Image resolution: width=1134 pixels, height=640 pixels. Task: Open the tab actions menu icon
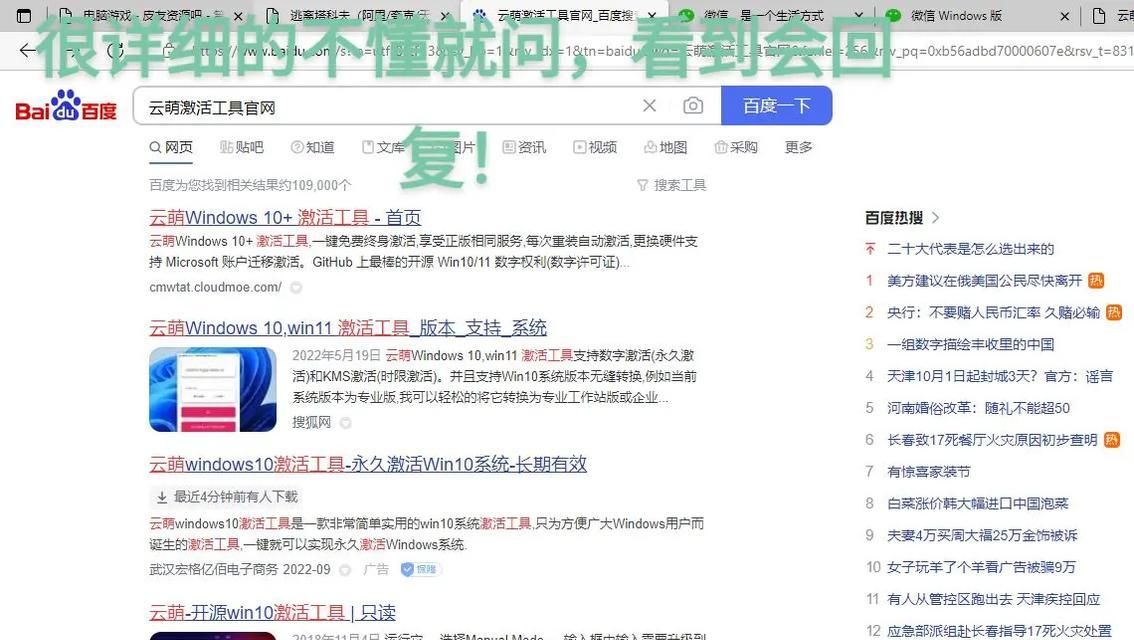click(24, 15)
